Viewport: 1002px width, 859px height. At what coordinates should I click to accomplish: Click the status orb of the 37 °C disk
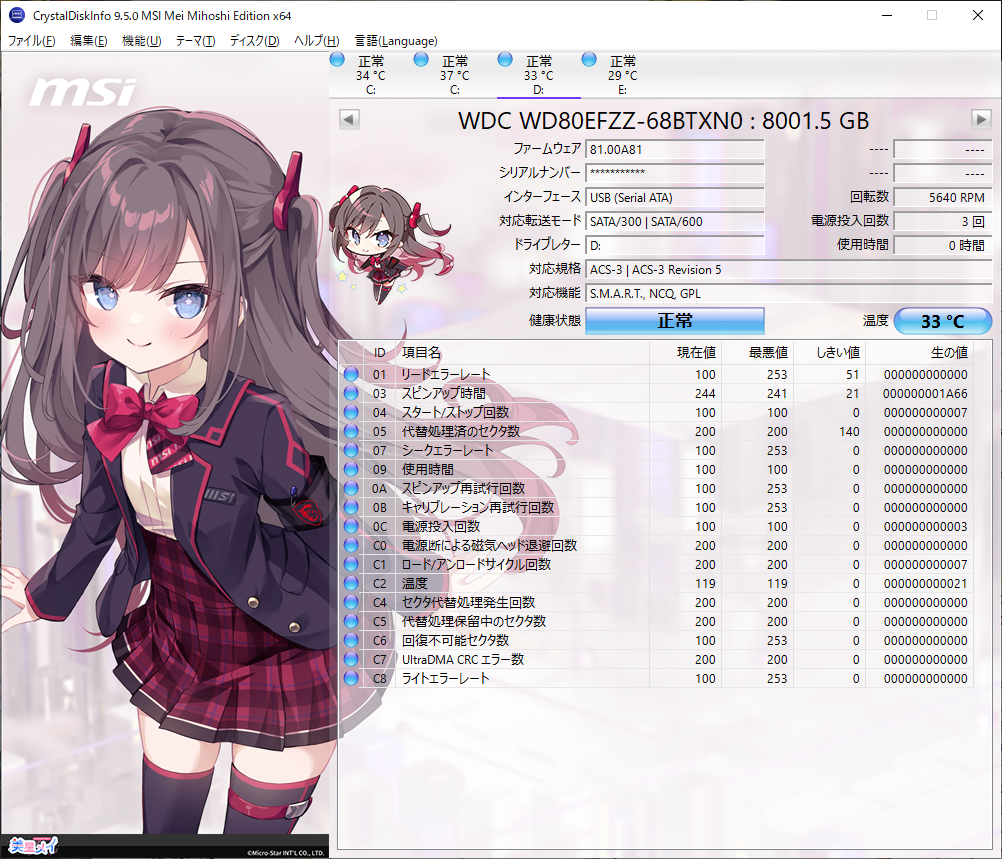tap(421, 59)
